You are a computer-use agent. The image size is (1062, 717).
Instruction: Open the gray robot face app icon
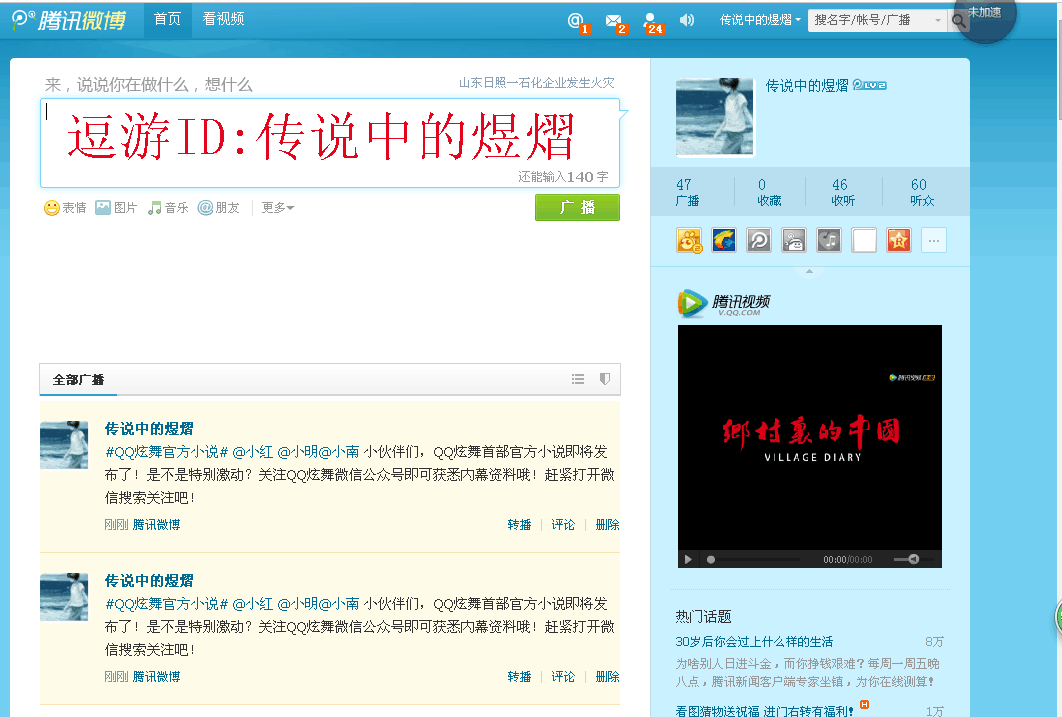point(794,240)
